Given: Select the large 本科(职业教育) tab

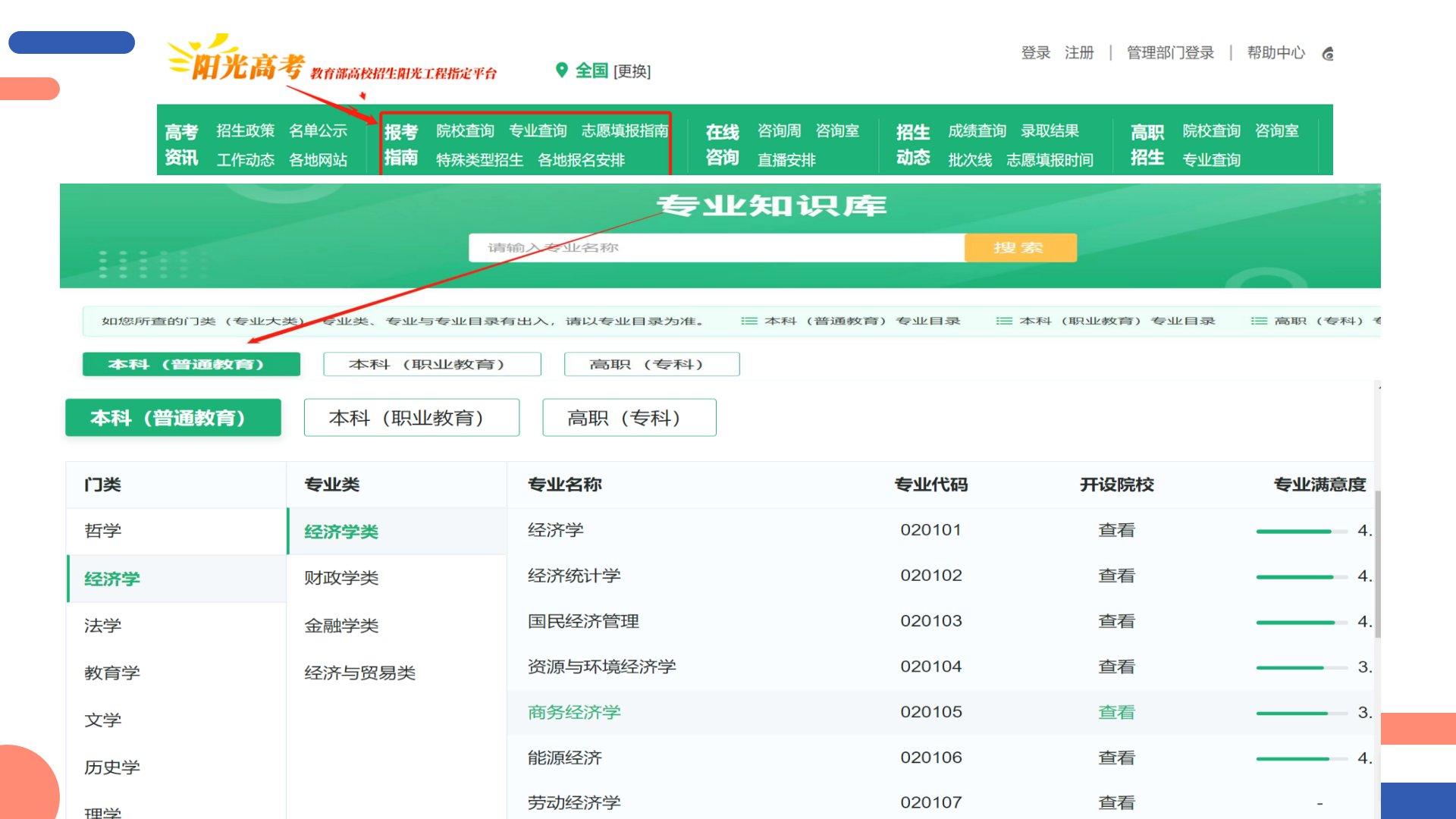Looking at the screenshot, I should (x=411, y=418).
